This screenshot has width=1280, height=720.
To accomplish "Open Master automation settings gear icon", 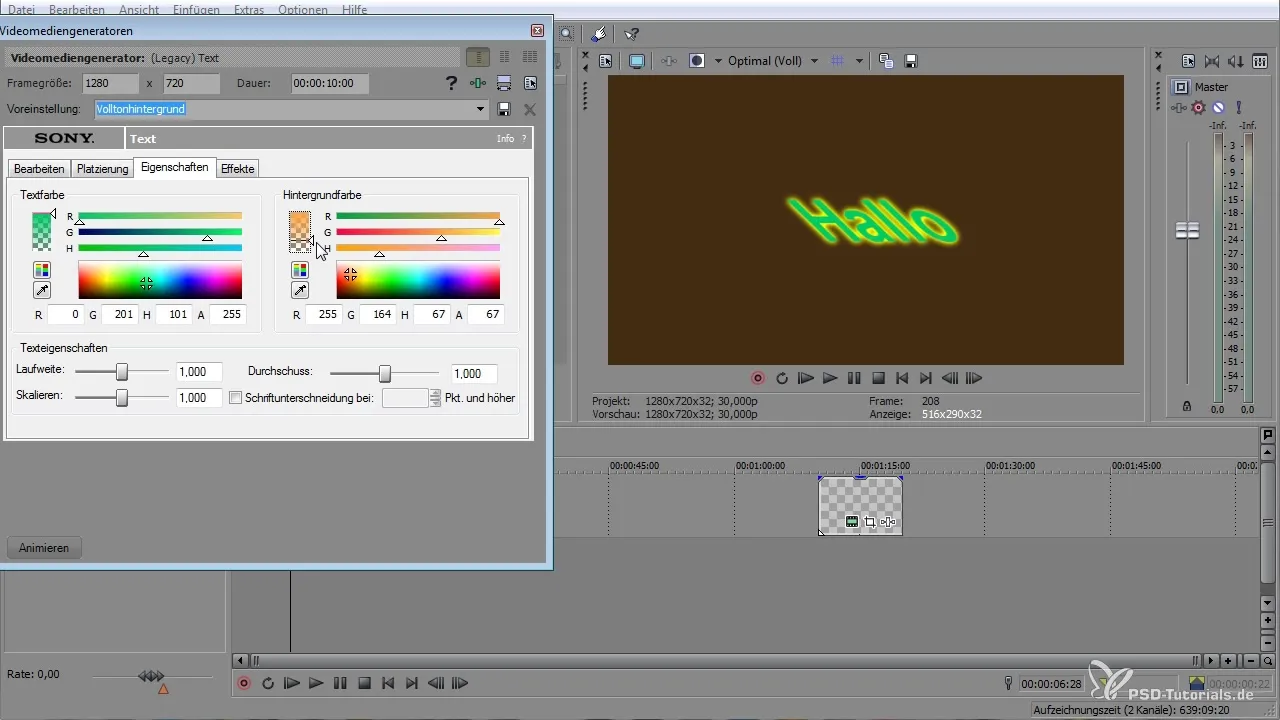I will pyautogui.click(x=1199, y=107).
